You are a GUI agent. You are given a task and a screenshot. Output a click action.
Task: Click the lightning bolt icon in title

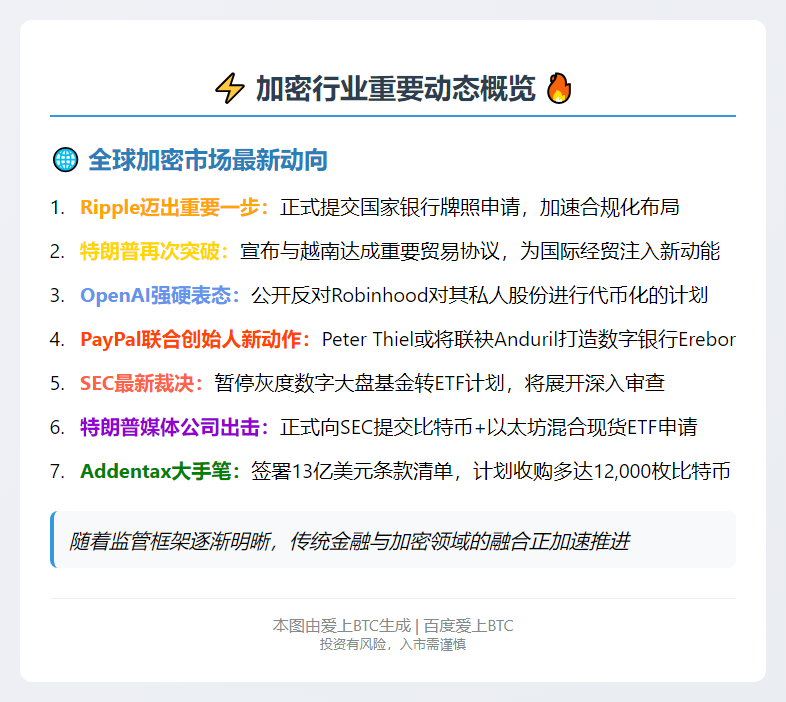point(229,89)
